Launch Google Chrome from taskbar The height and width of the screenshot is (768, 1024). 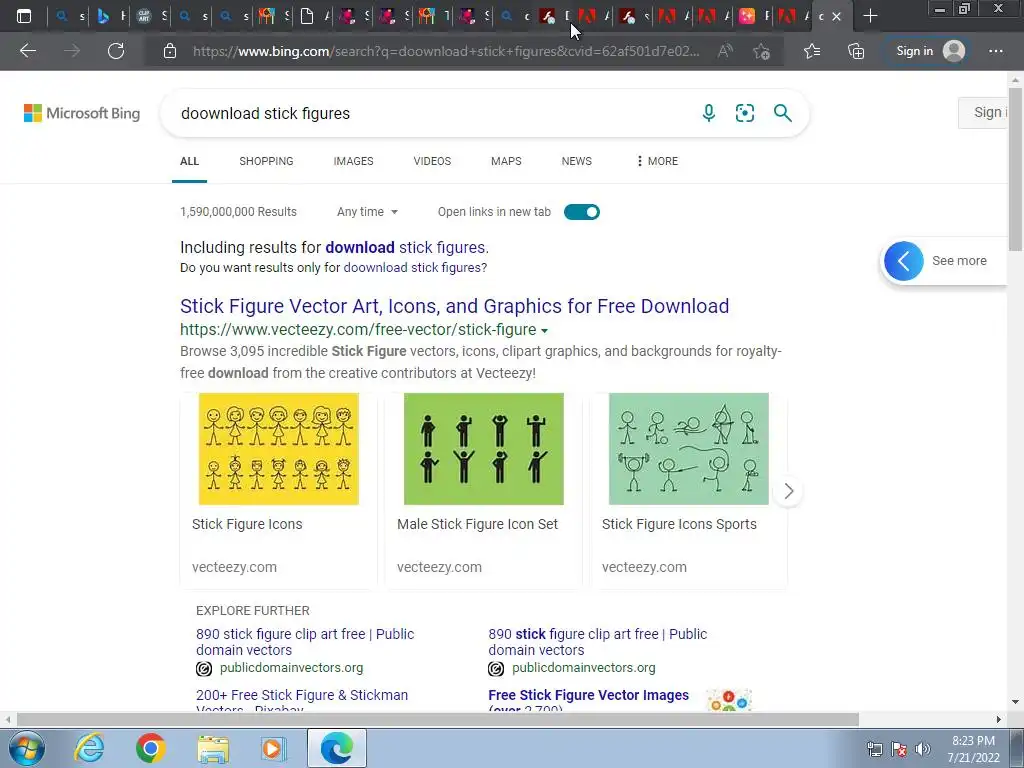point(150,748)
